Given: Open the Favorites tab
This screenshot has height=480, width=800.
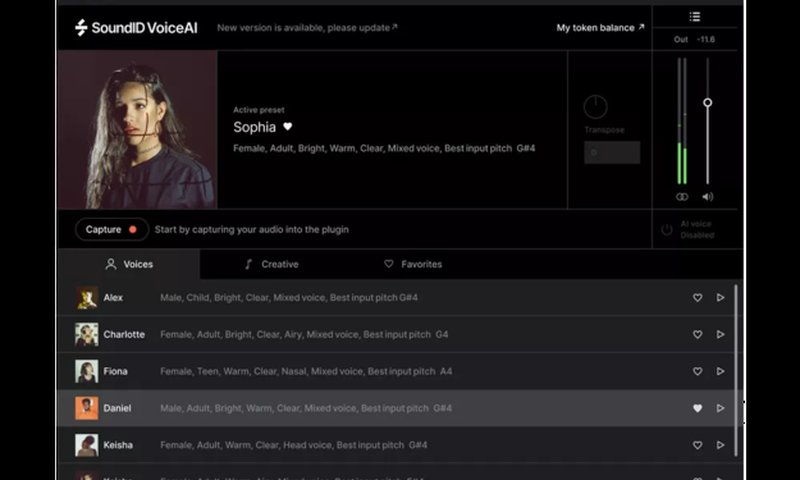Looking at the screenshot, I should click(413, 264).
